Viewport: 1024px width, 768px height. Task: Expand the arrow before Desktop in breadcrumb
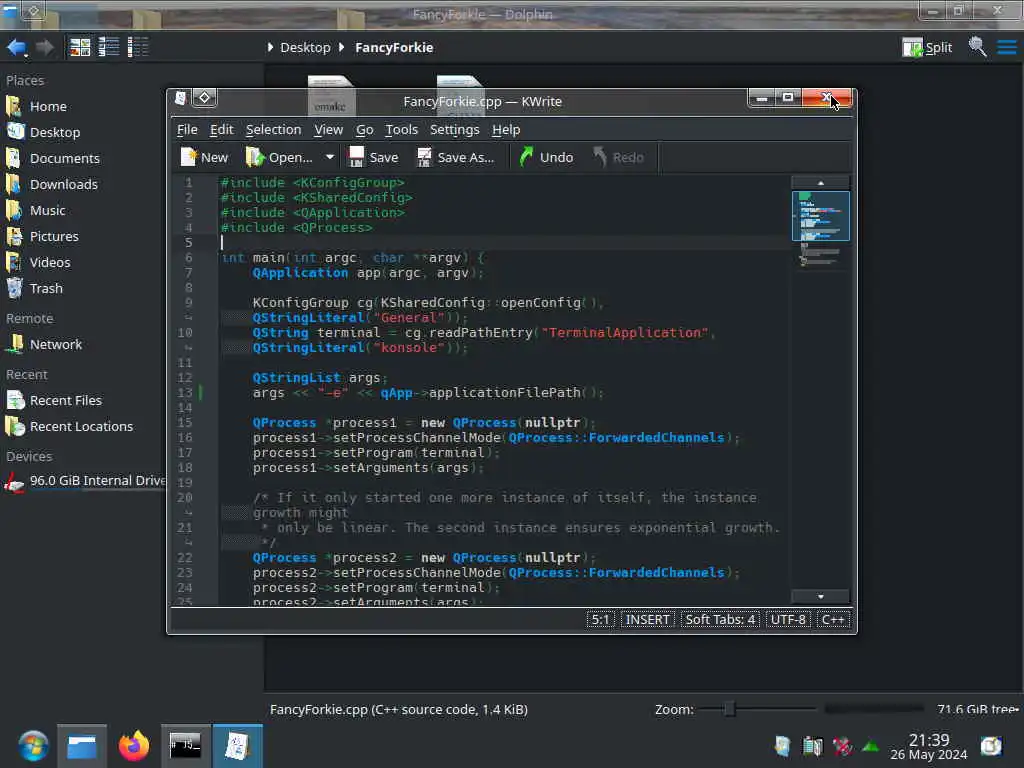tap(270, 48)
